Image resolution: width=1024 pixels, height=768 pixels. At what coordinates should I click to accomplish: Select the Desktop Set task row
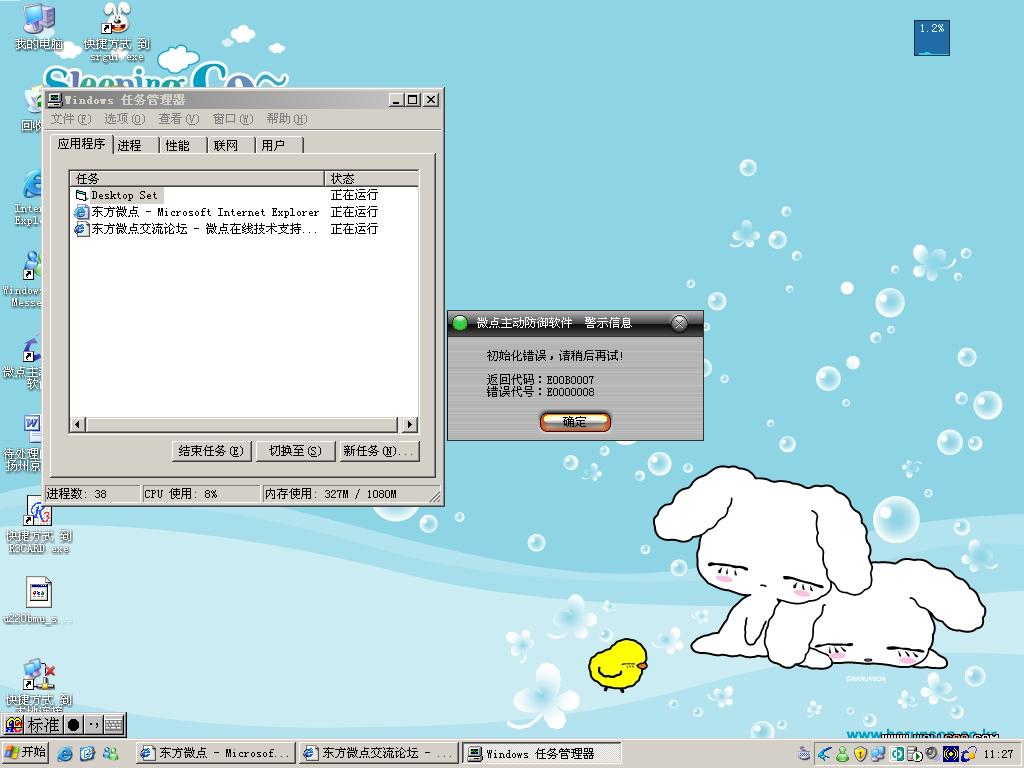point(244,195)
